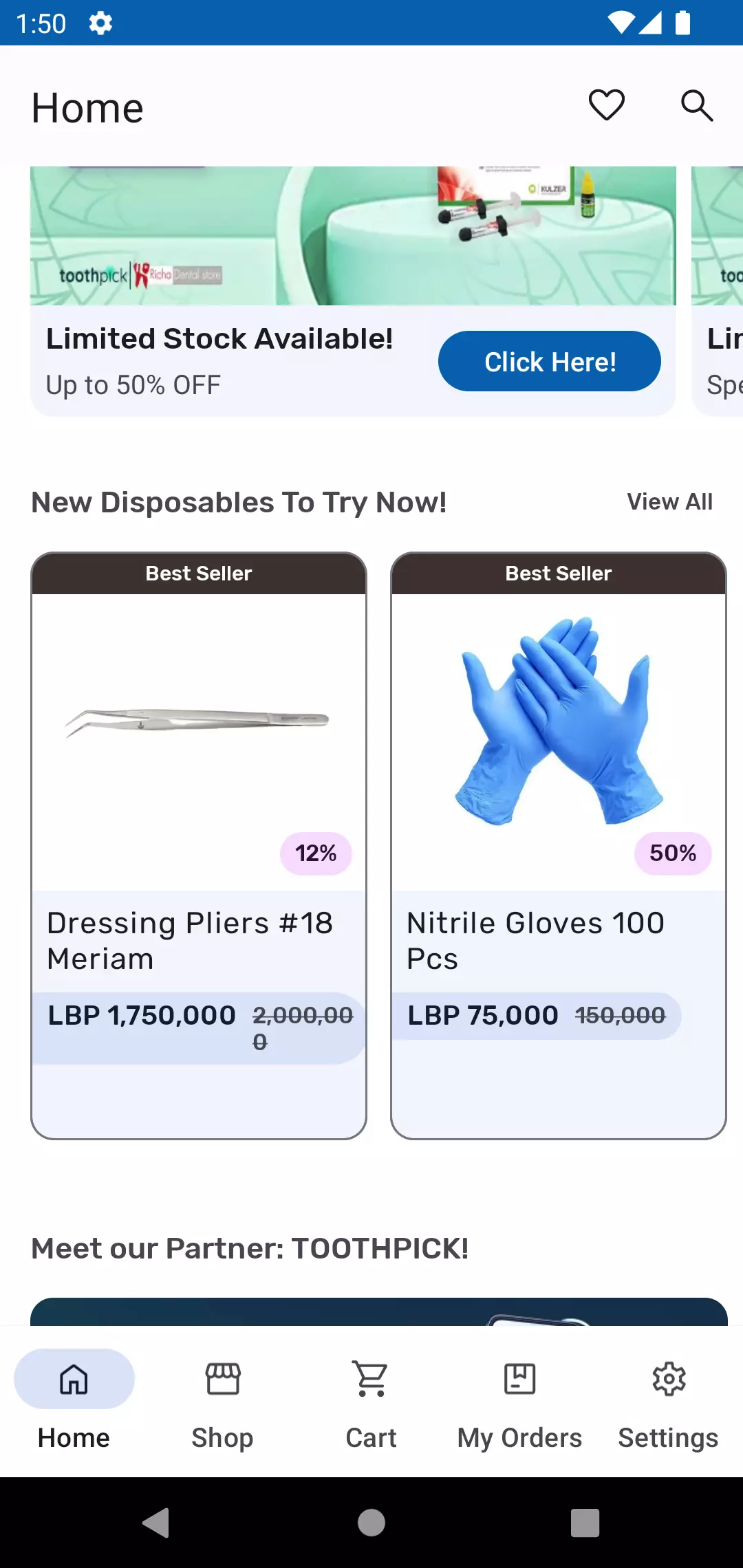Select the Nitrile Gloves 100 Pcs title
The width and height of the screenshot is (743, 1568).
tap(535, 940)
